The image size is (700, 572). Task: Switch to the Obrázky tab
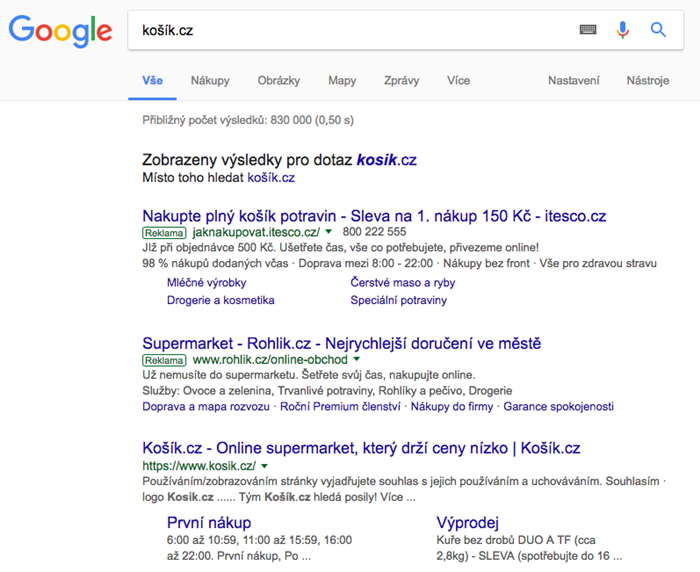click(x=278, y=81)
